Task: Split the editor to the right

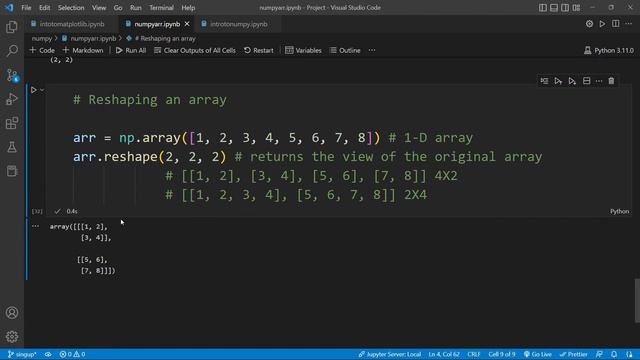Action: (x=616, y=24)
